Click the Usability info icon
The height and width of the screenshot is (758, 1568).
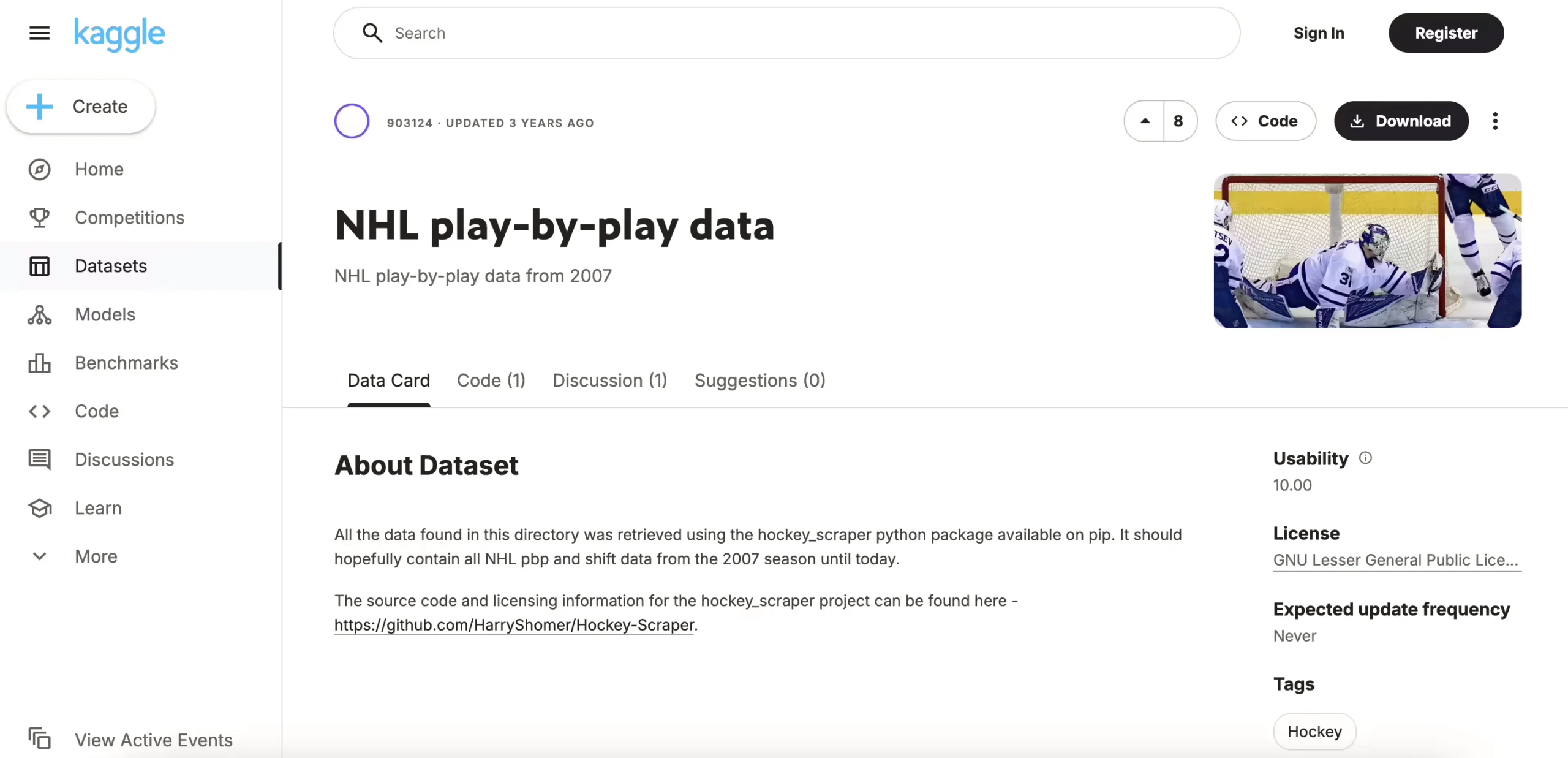pos(1365,458)
